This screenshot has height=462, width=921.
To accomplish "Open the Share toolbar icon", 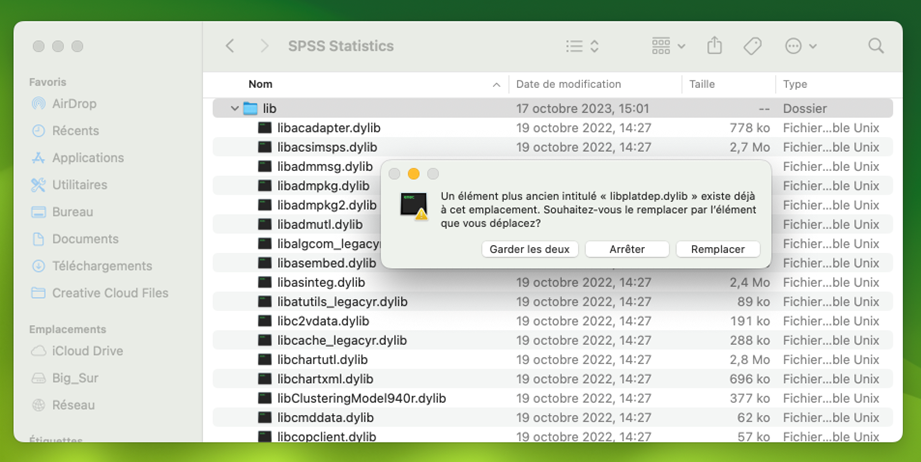I will pyautogui.click(x=714, y=46).
